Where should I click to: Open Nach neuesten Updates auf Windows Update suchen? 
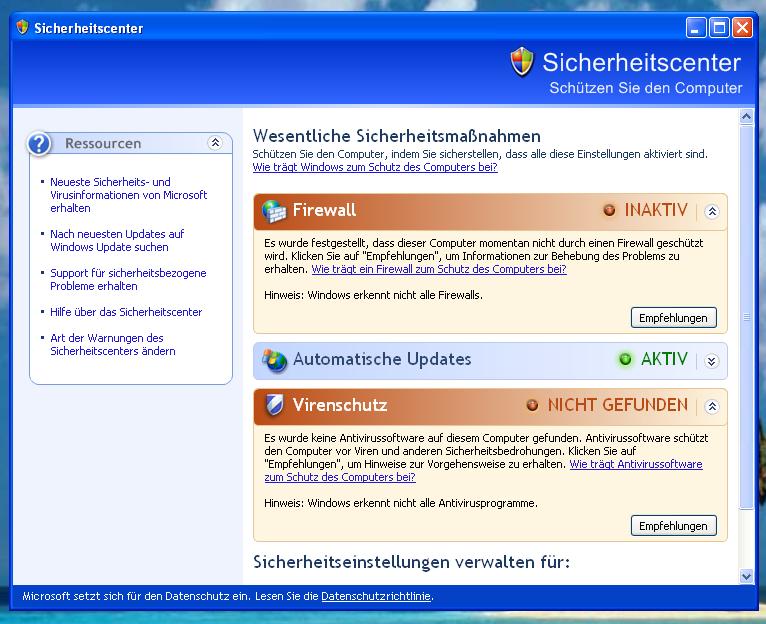[117, 240]
